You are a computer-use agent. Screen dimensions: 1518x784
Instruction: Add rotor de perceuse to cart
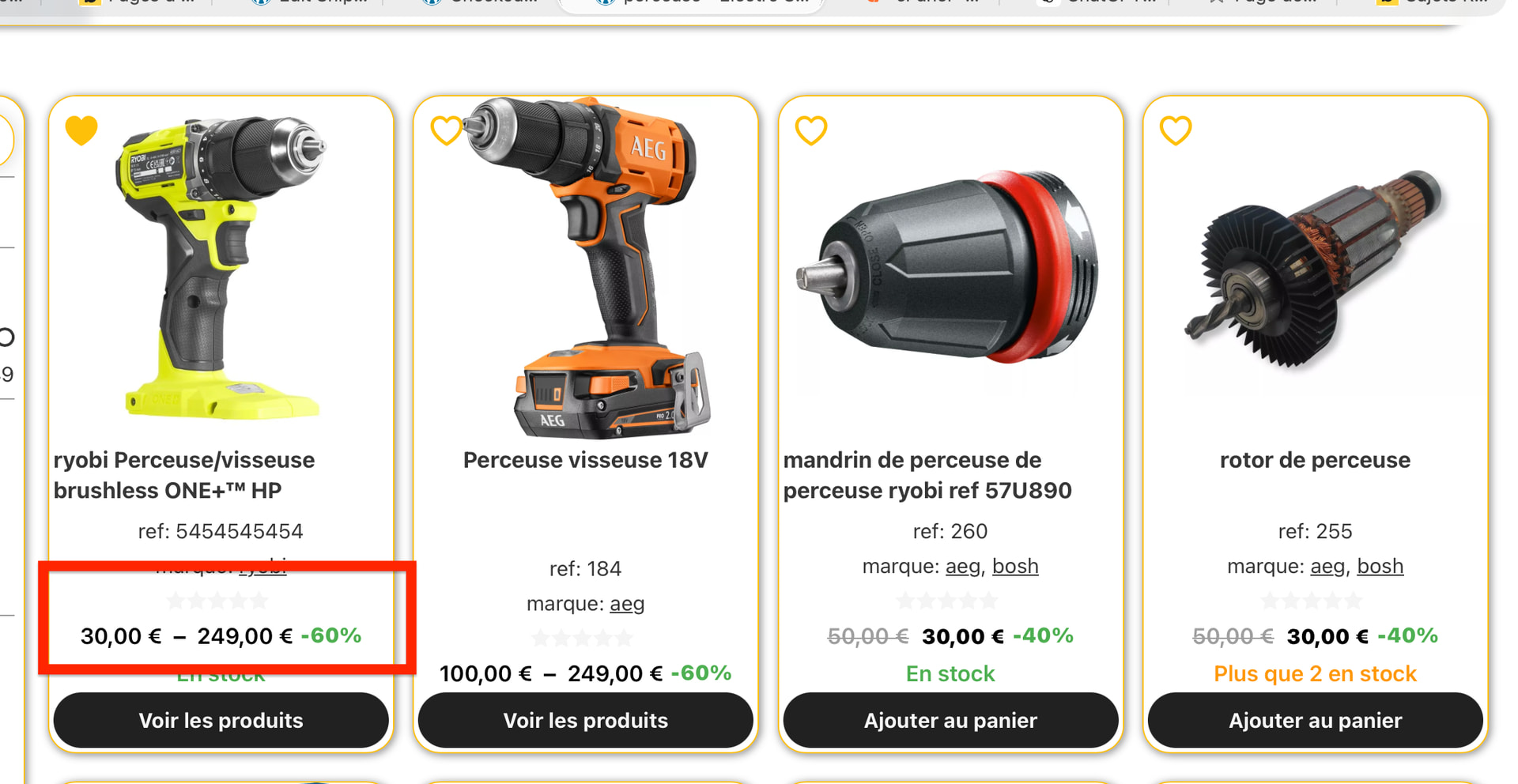1316,721
